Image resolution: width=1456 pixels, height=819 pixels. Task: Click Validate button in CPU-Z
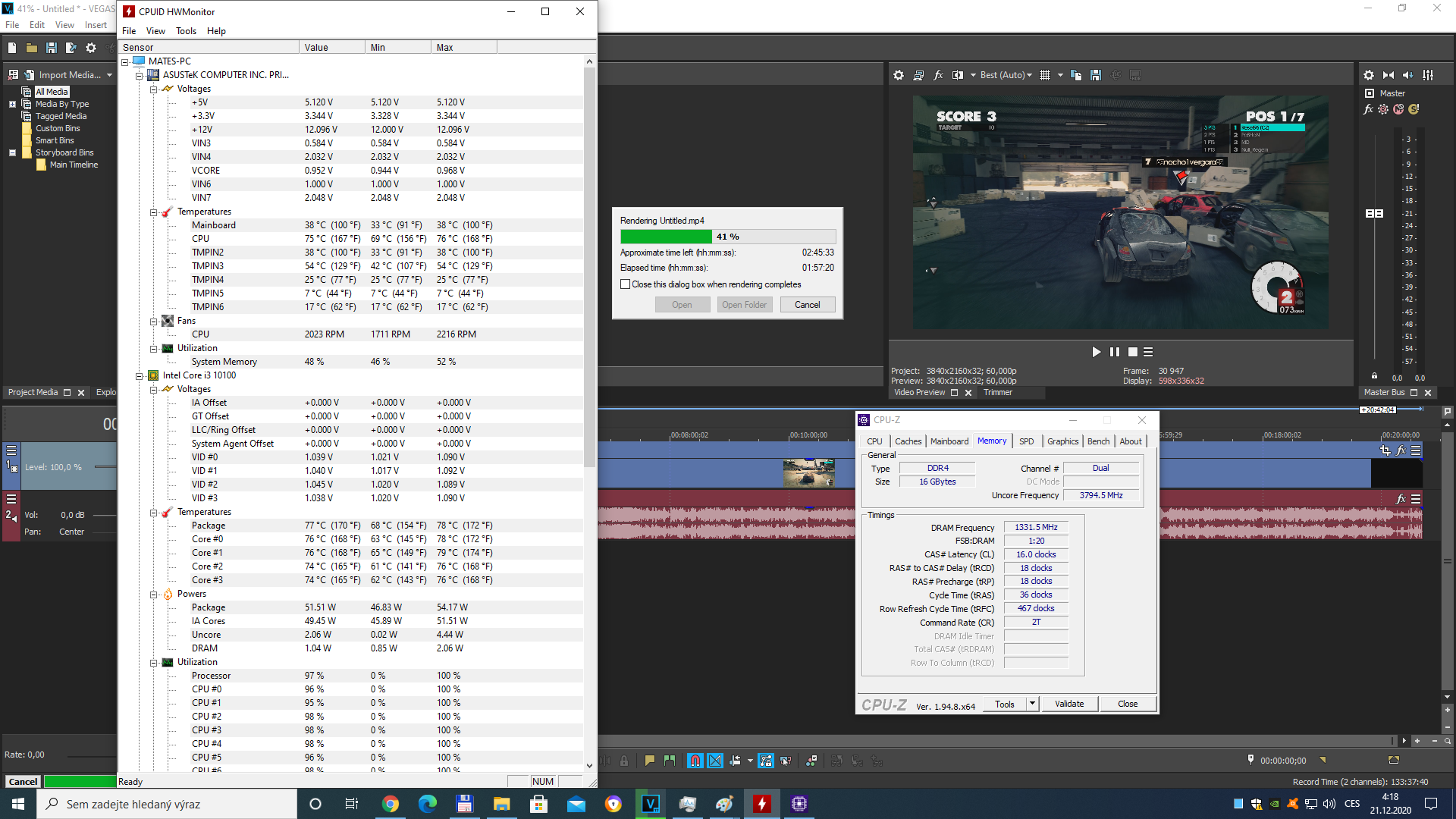[x=1068, y=704]
